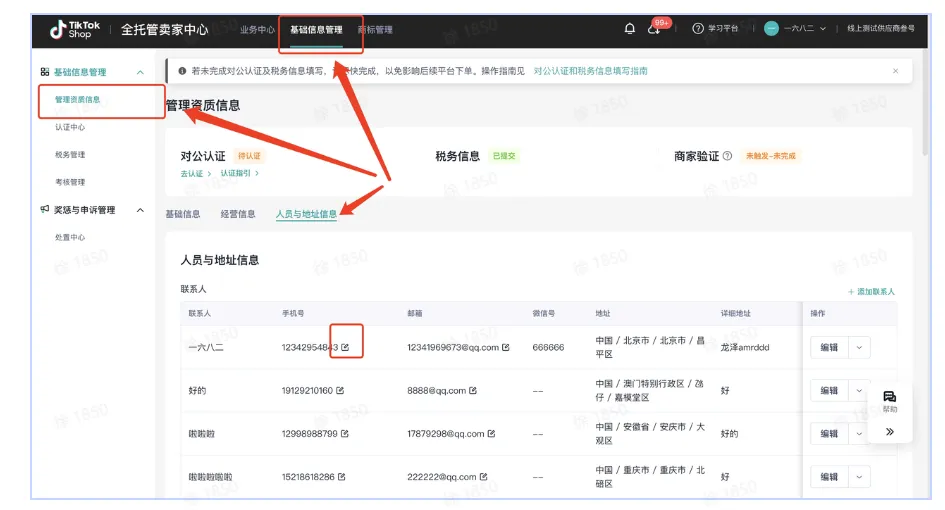The width and height of the screenshot is (945, 510).
Task: Edit email 8888@qq.com icon
Action: click(x=473, y=391)
